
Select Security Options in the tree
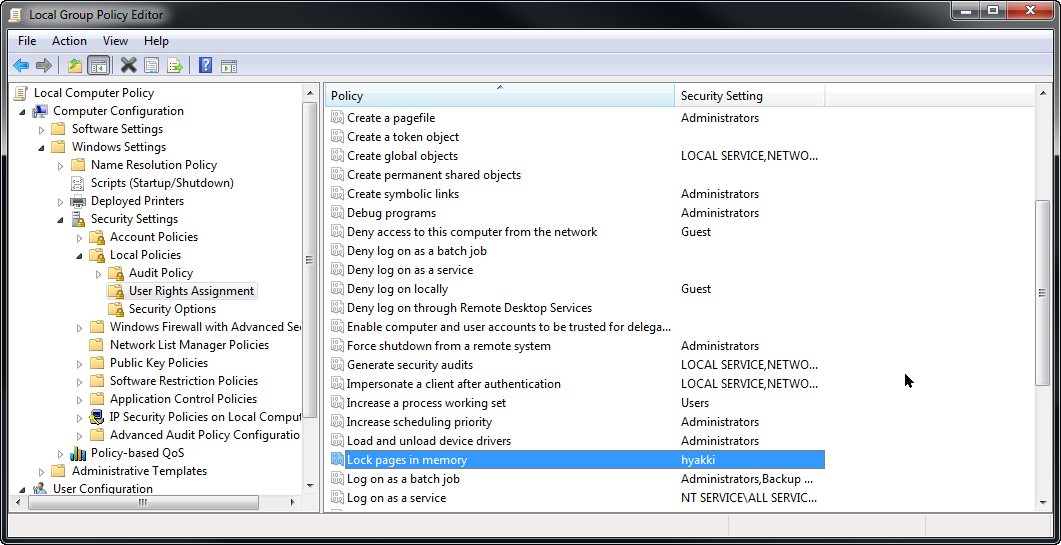pos(172,309)
